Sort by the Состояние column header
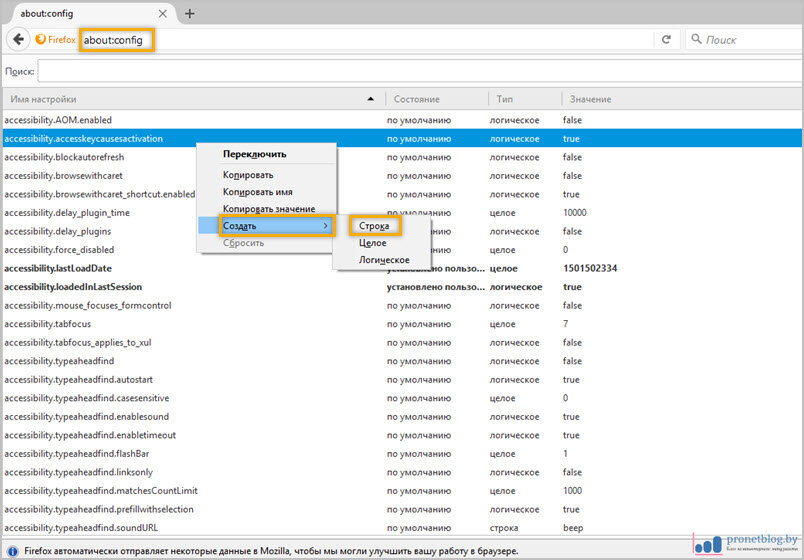 [416, 99]
